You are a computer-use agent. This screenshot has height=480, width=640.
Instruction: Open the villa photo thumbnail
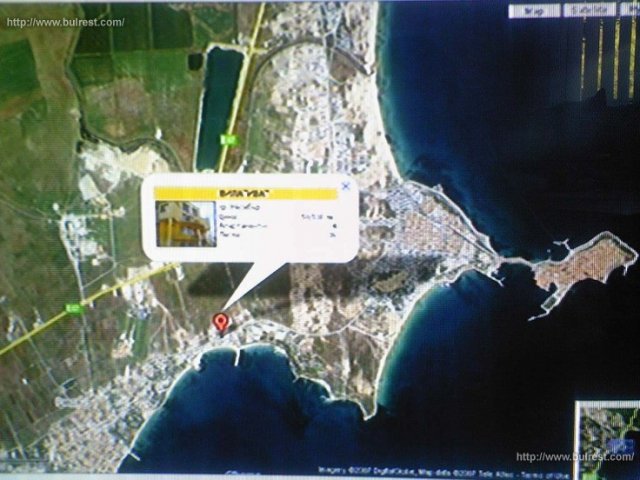[186, 222]
